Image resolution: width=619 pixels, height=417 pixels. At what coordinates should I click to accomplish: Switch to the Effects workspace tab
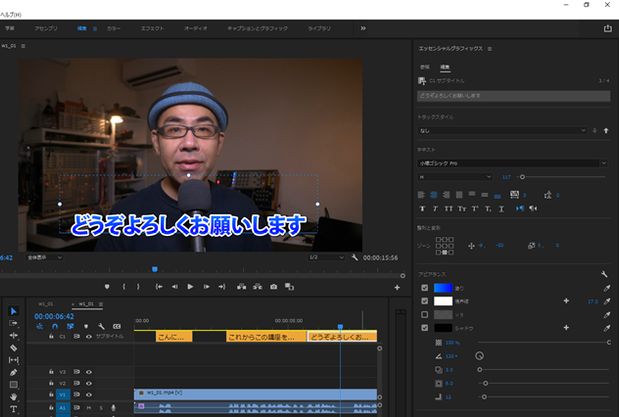tap(152, 28)
